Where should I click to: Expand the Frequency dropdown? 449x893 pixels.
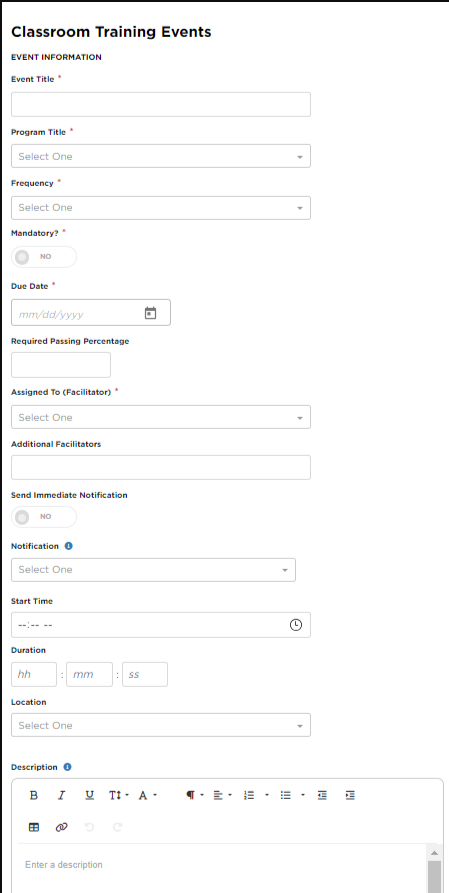coord(161,208)
